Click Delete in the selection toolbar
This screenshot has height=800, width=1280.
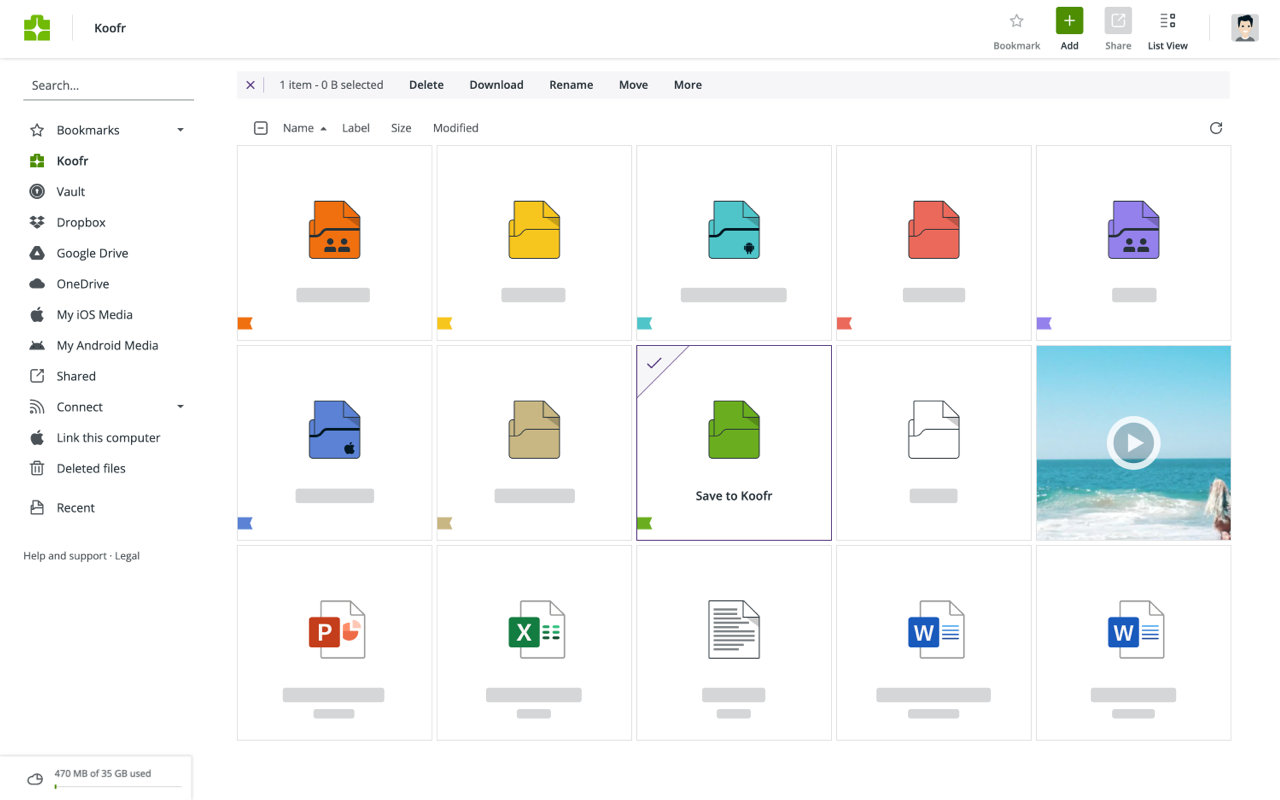[x=426, y=85]
